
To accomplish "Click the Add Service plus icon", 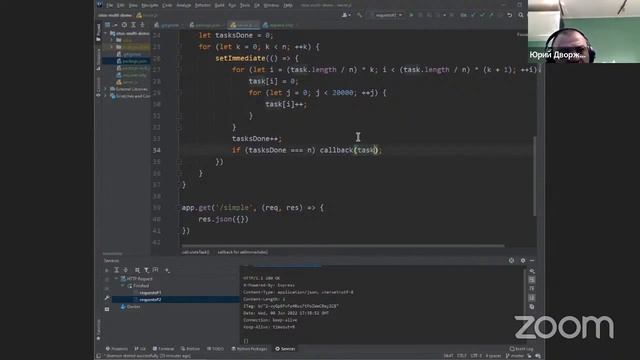I will (x=167, y=270).
